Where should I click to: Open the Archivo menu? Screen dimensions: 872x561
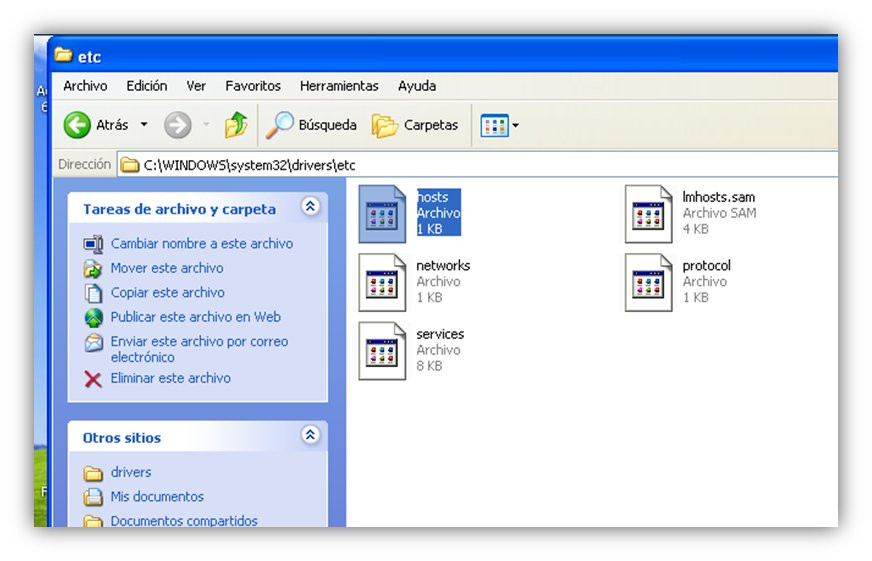click(85, 86)
